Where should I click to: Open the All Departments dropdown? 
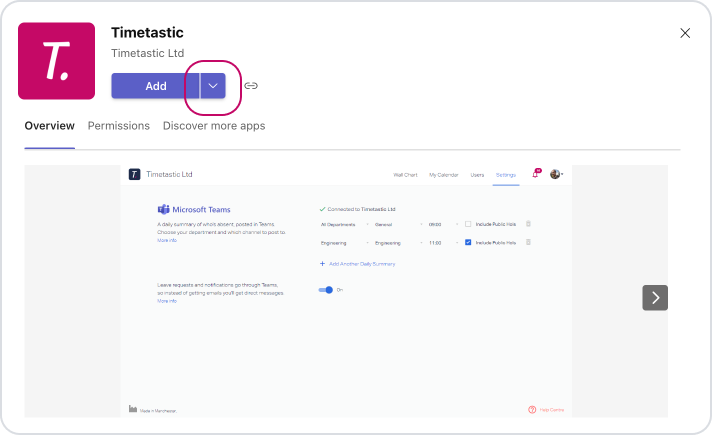click(x=345, y=224)
